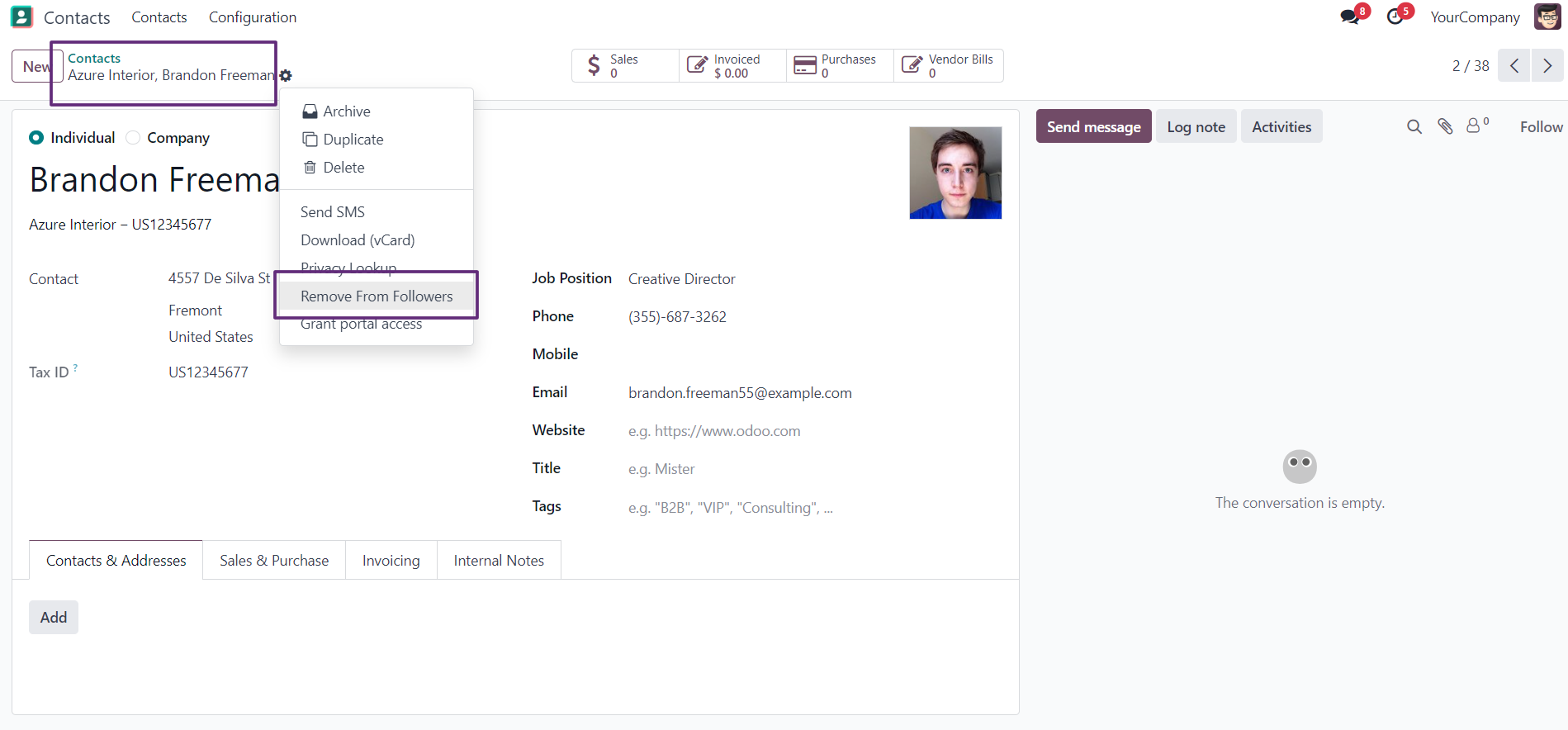1568x730 pixels.
Task: Open the user avatar menu
Action: coord(1547,17)
